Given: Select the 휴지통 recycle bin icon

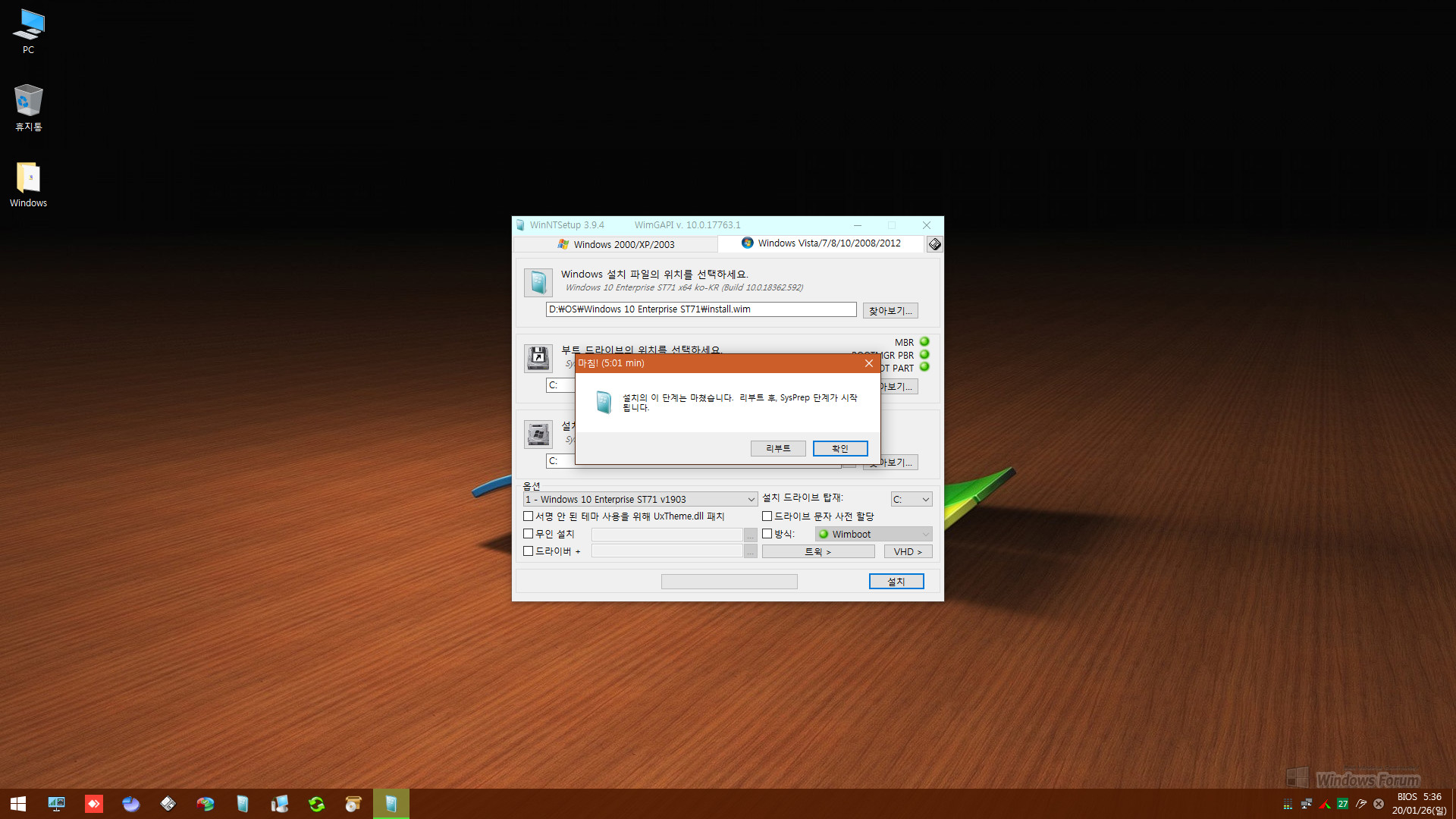Looking at the screenshot, I should 29,108.
